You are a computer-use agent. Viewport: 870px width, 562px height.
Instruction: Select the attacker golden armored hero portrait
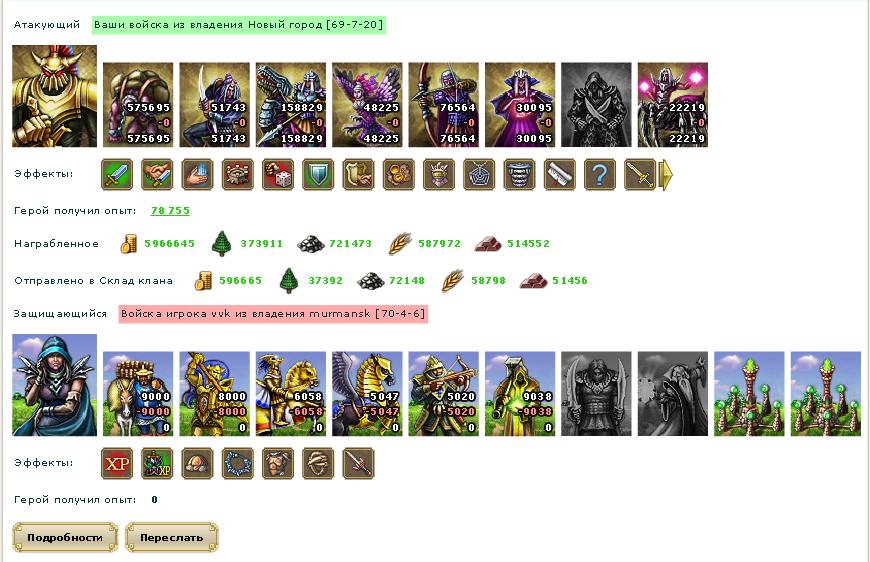point(54,96)
